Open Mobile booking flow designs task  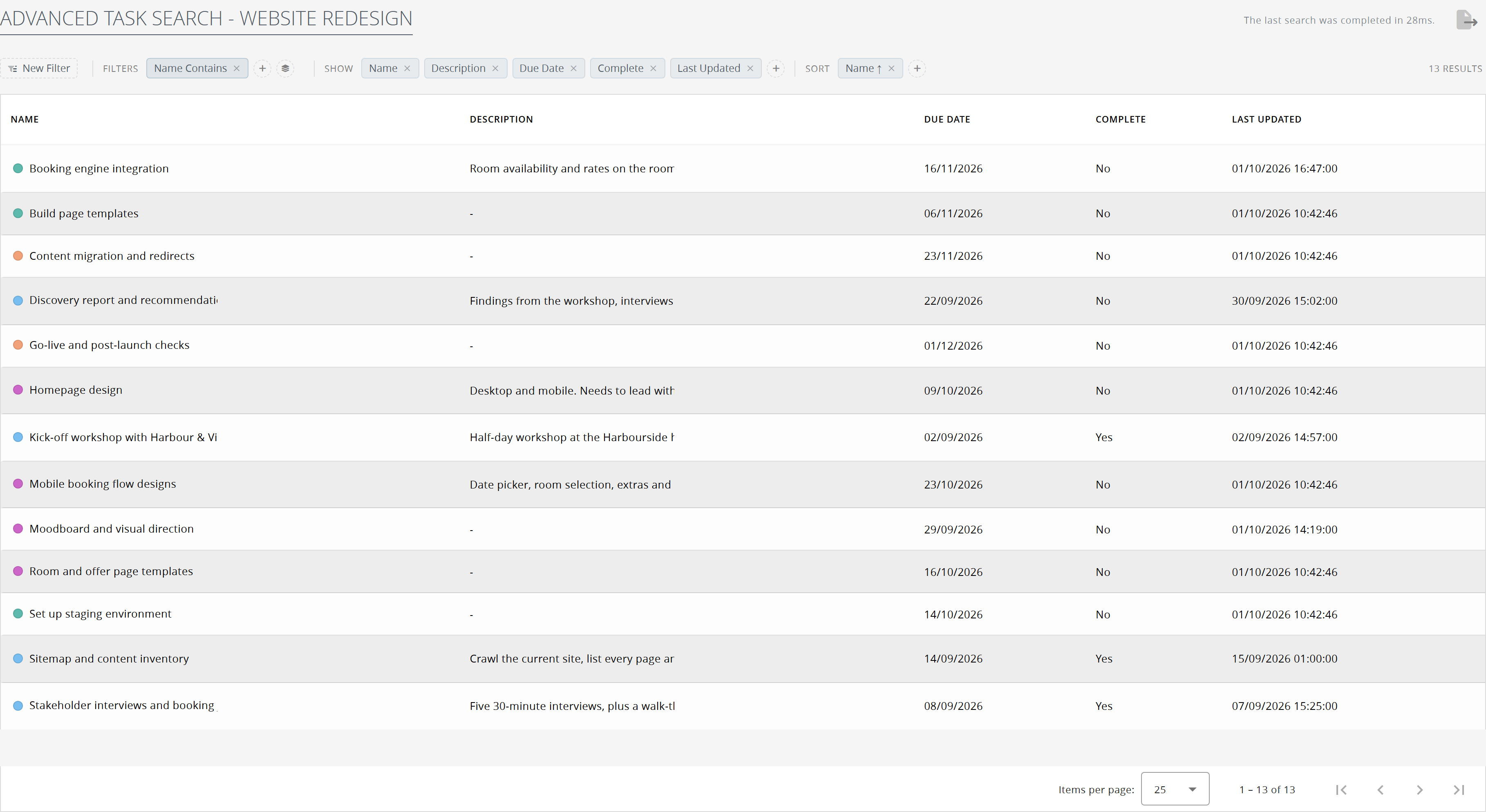click(103, 484)
